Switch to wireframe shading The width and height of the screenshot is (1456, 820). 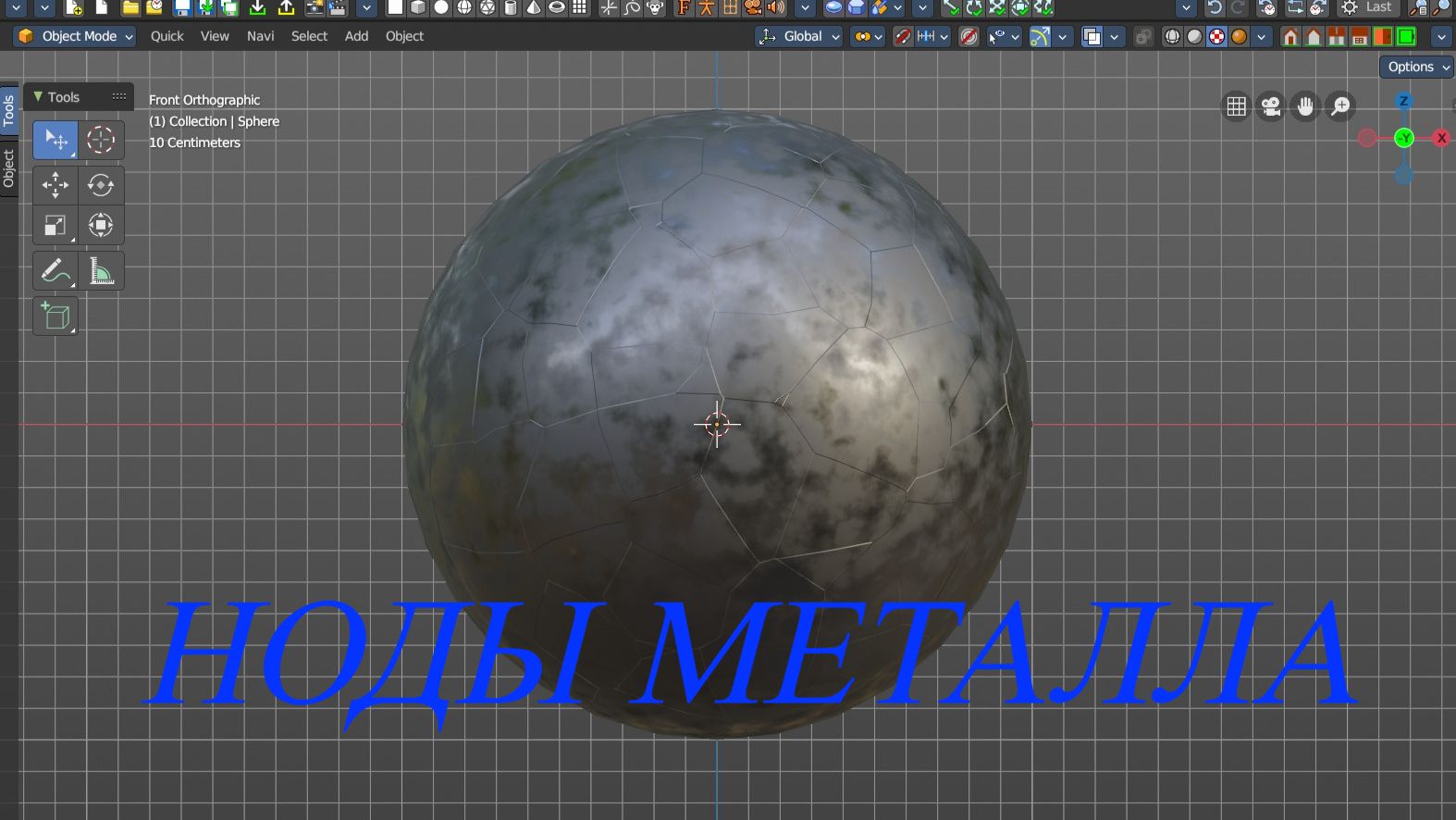[1172, 36]
